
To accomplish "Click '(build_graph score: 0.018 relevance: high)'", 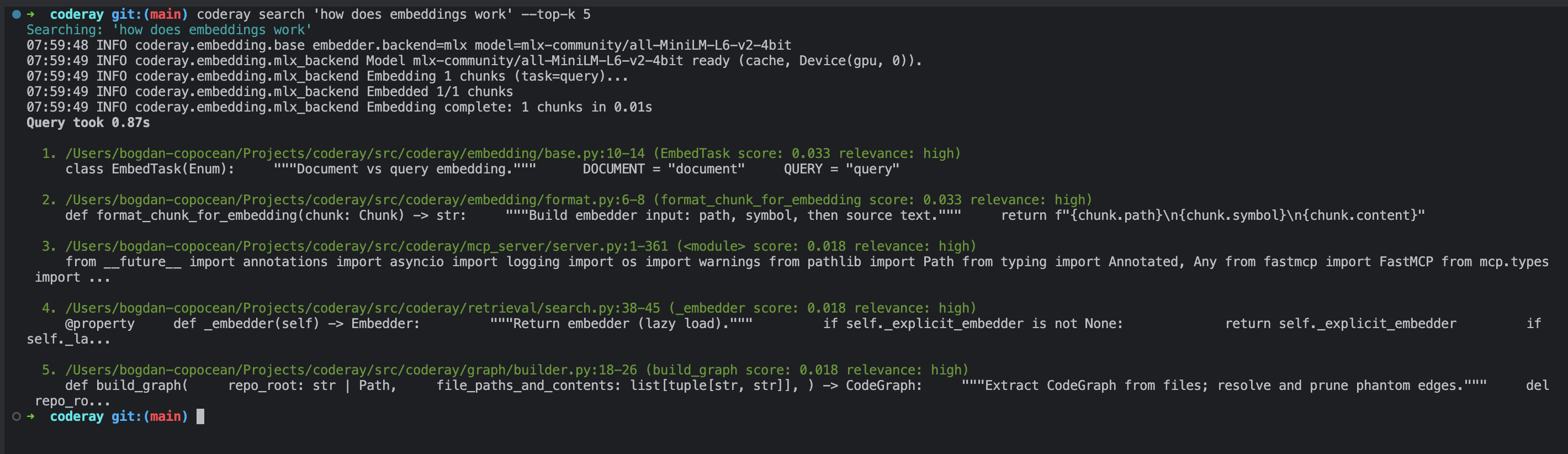I will coord(807,370).
